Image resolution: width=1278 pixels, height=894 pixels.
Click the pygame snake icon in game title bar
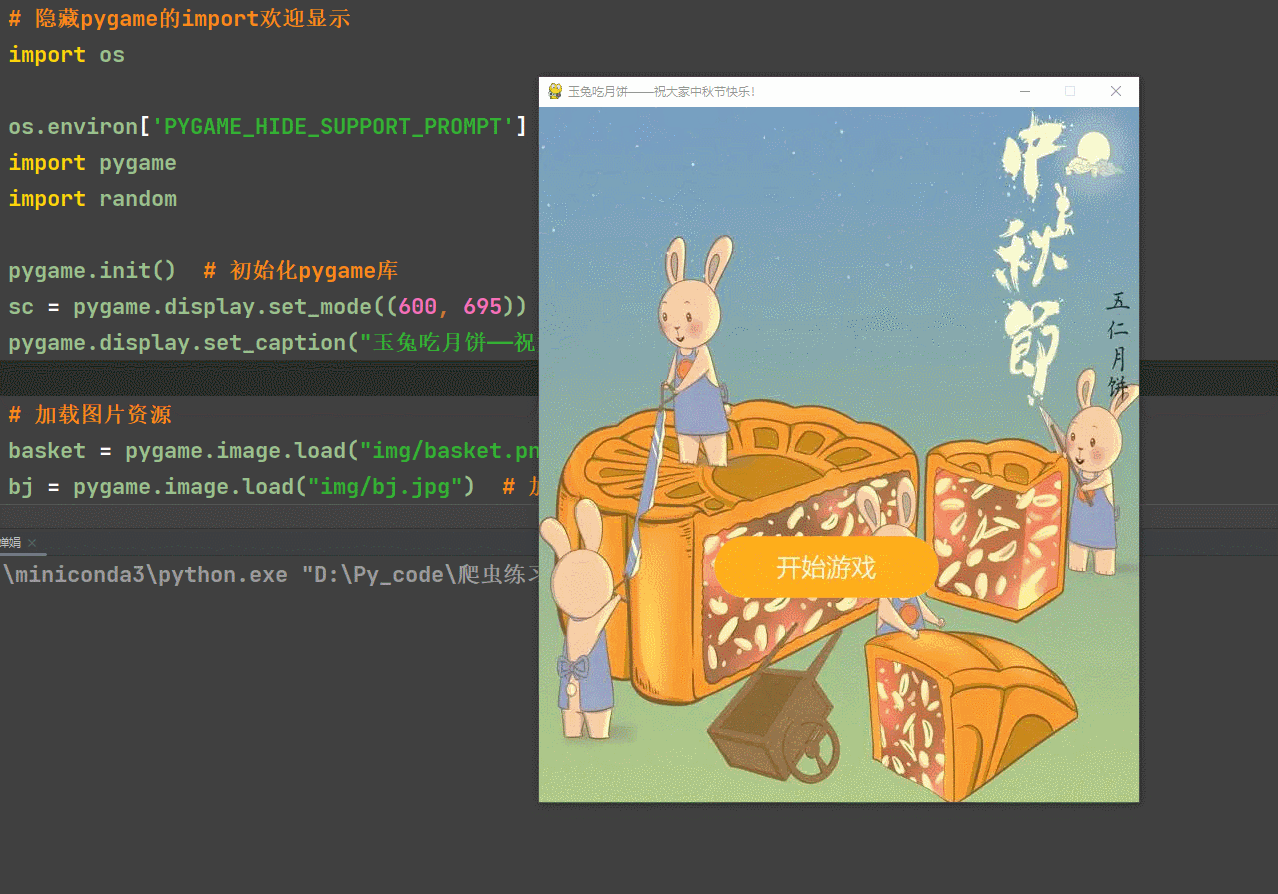click(555, 91)
